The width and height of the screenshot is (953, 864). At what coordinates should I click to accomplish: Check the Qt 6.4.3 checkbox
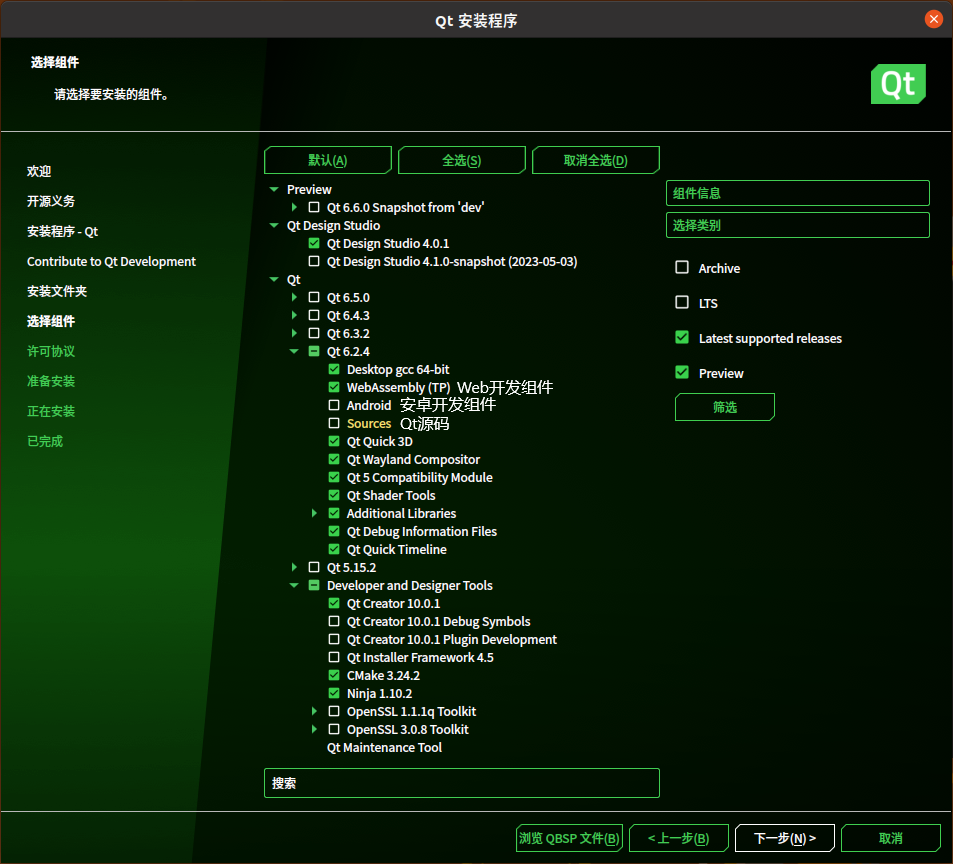(314, 315)
